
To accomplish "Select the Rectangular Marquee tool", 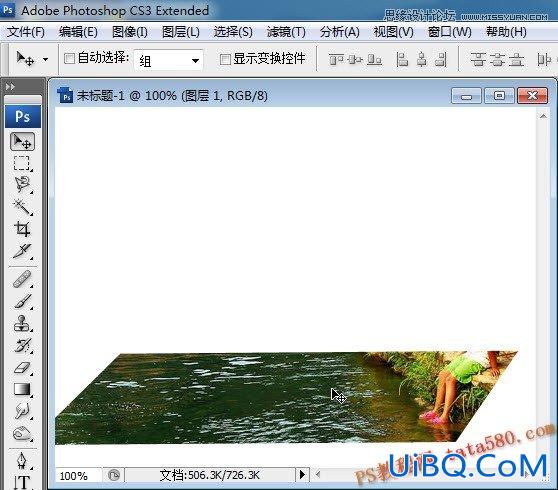I will (x=22, y=163).
